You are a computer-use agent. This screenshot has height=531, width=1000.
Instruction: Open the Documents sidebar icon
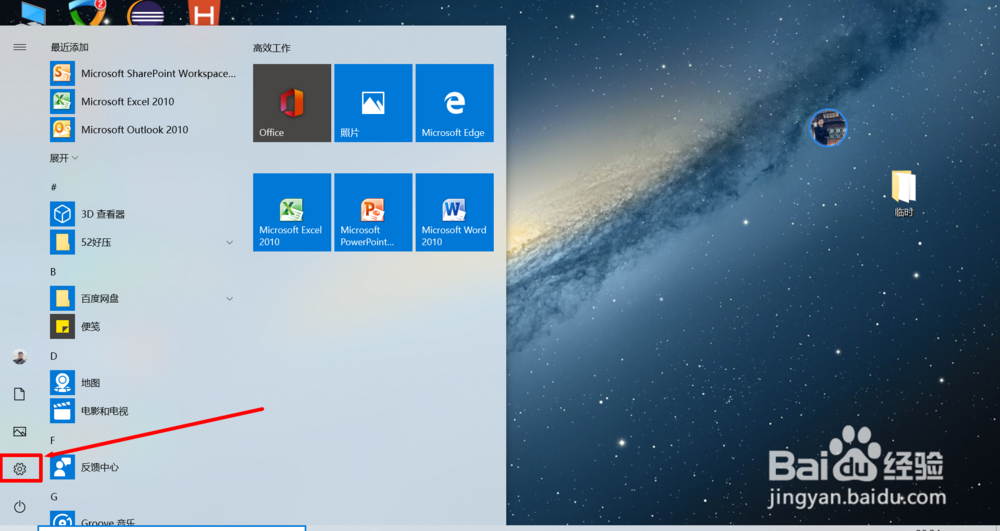[20, 394]
